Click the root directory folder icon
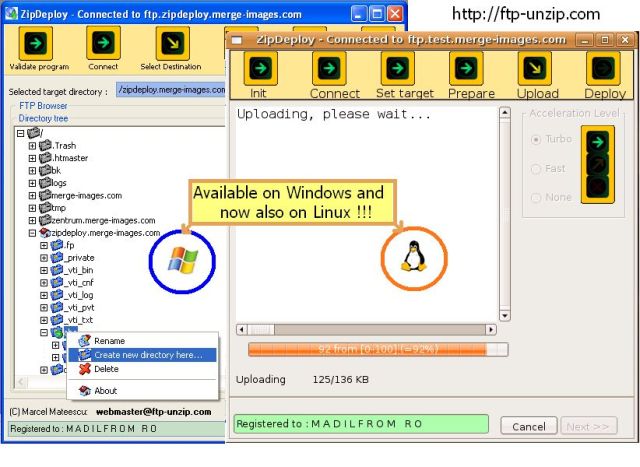 coord(34,133)
